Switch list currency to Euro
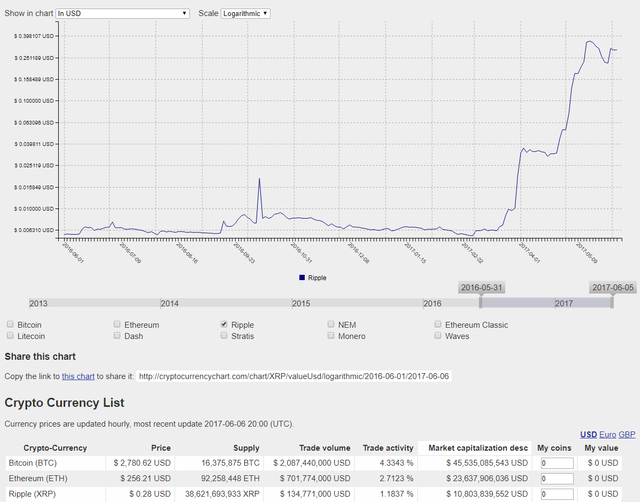This screenshot has width=640, height=502. tap(608, 435)
